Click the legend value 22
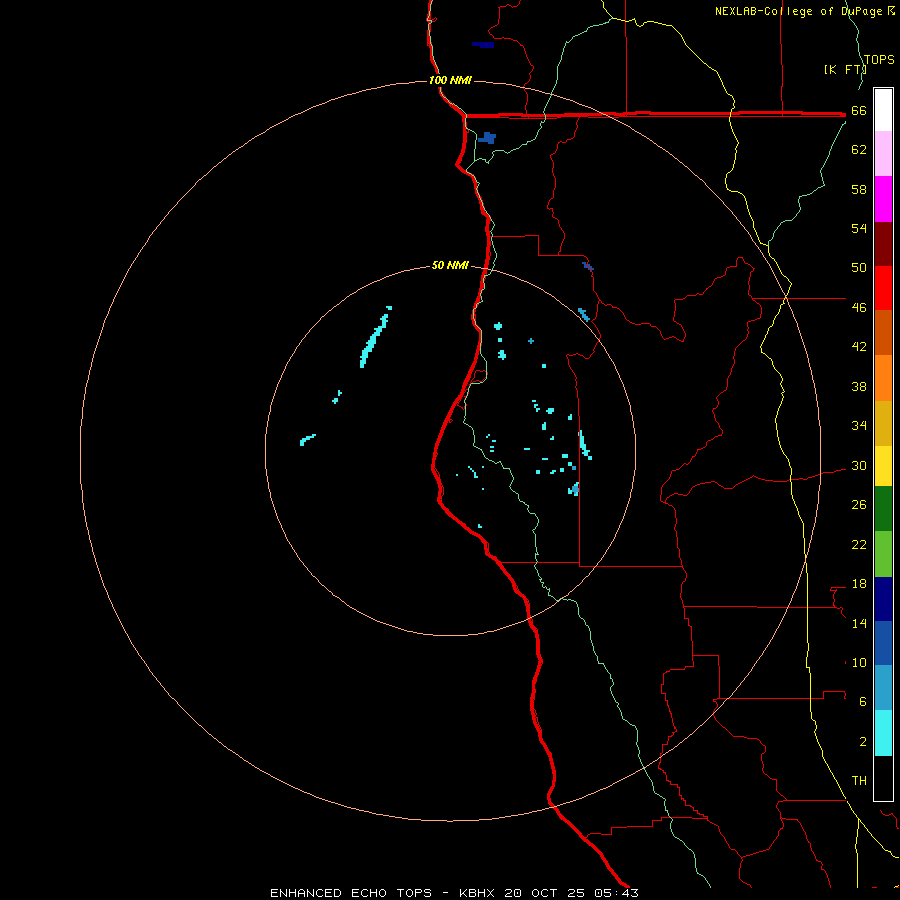This screenshot has height=900, width=900. [x=859, y=544]
